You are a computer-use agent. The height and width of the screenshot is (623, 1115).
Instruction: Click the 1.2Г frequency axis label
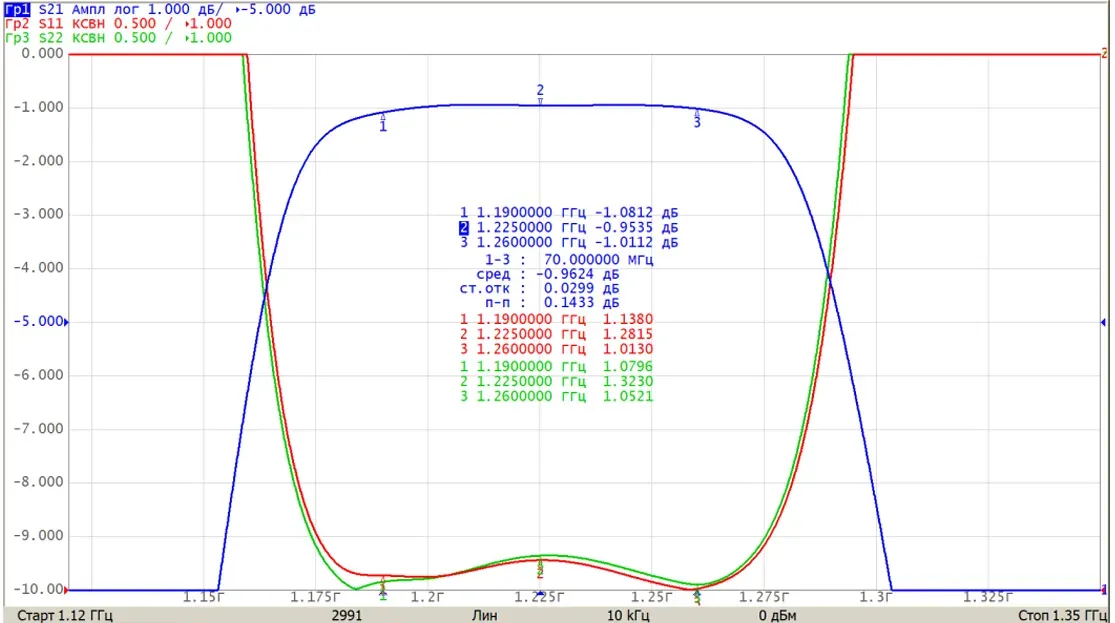coord(427,597)
